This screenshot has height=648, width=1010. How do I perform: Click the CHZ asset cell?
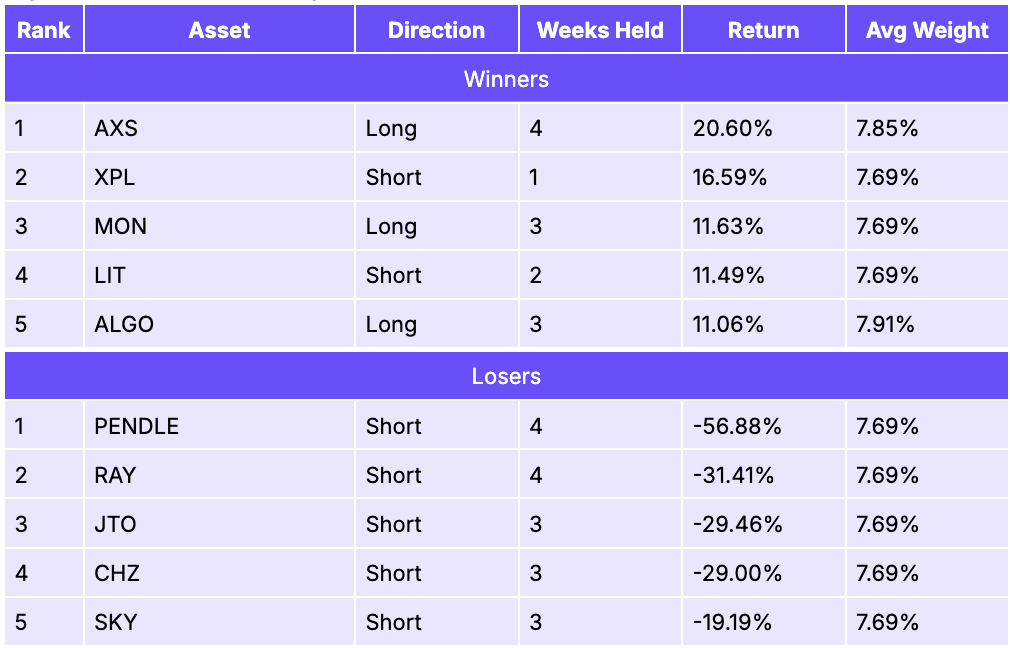click(x=219, y=573)
